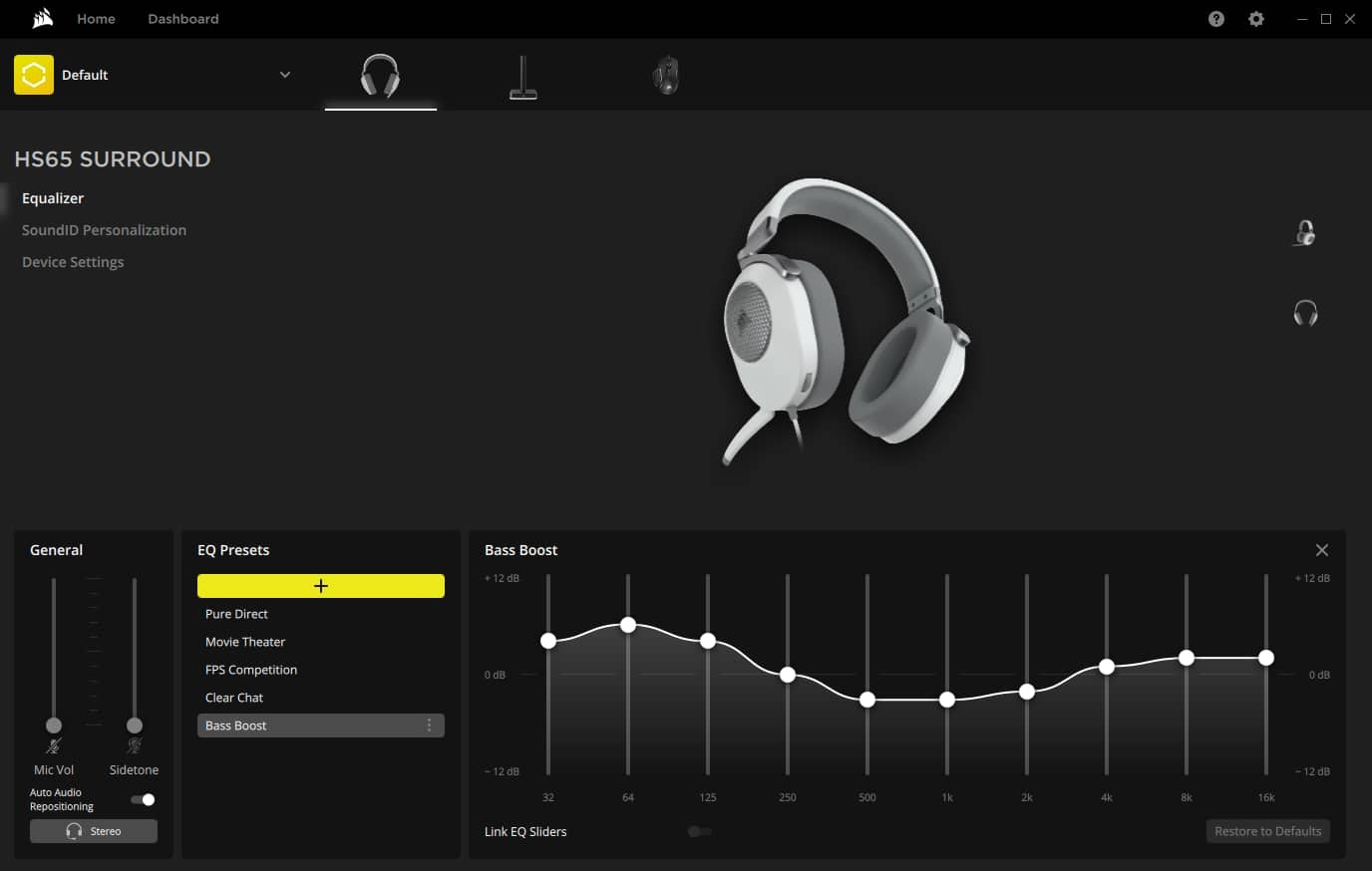Click Restore to Defaults button
This screenshot has width=1372, height=871.
pyautogui.click(x=1267, y=831)
